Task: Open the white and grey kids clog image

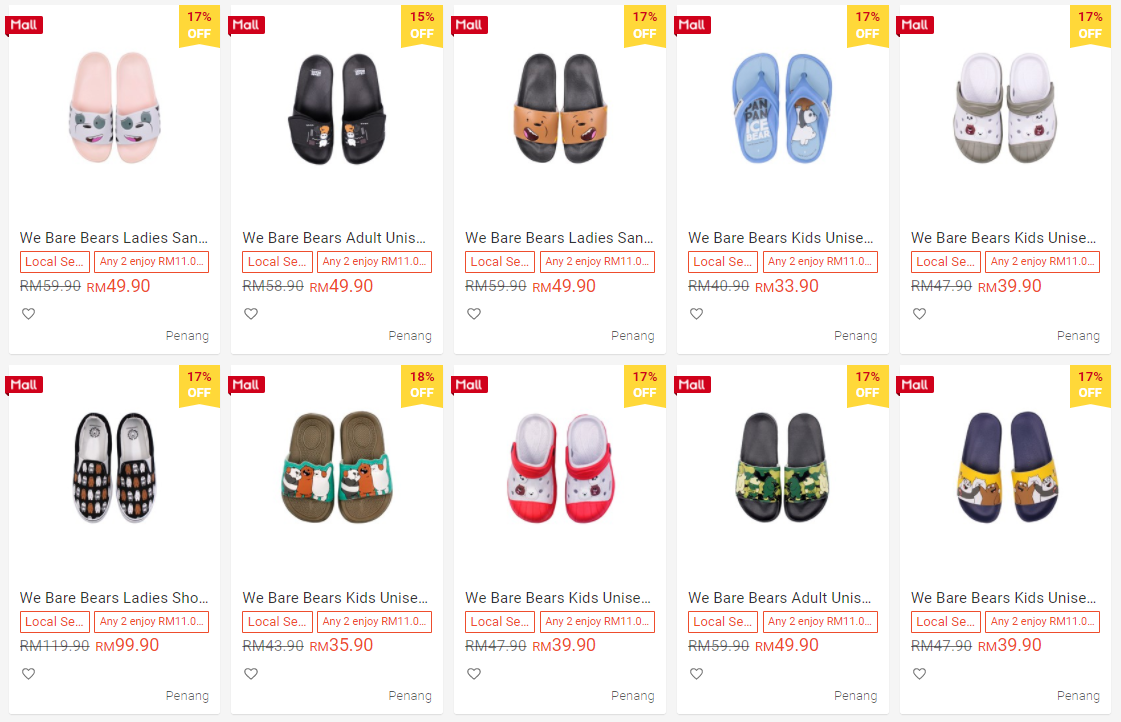Action: 1005,108
